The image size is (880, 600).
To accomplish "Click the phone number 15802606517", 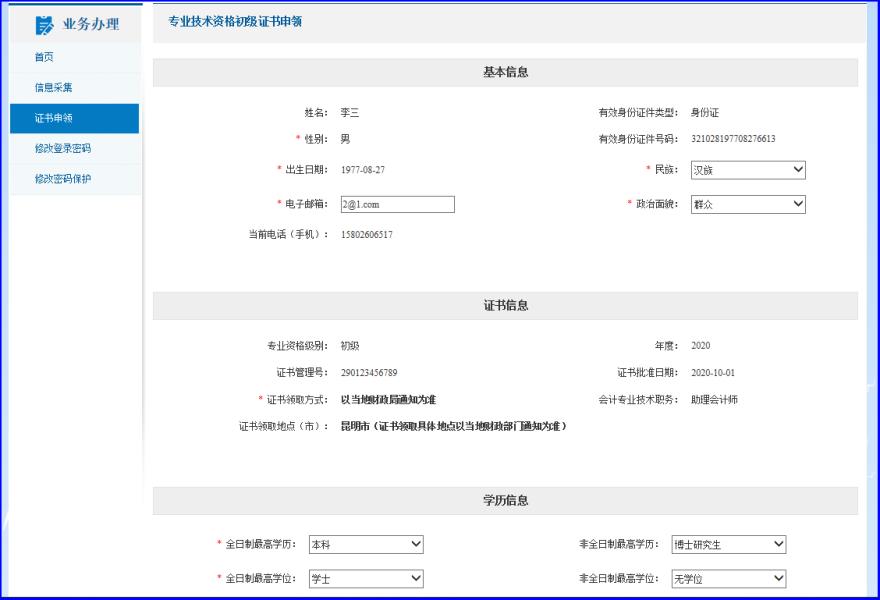I will (366, 235).
